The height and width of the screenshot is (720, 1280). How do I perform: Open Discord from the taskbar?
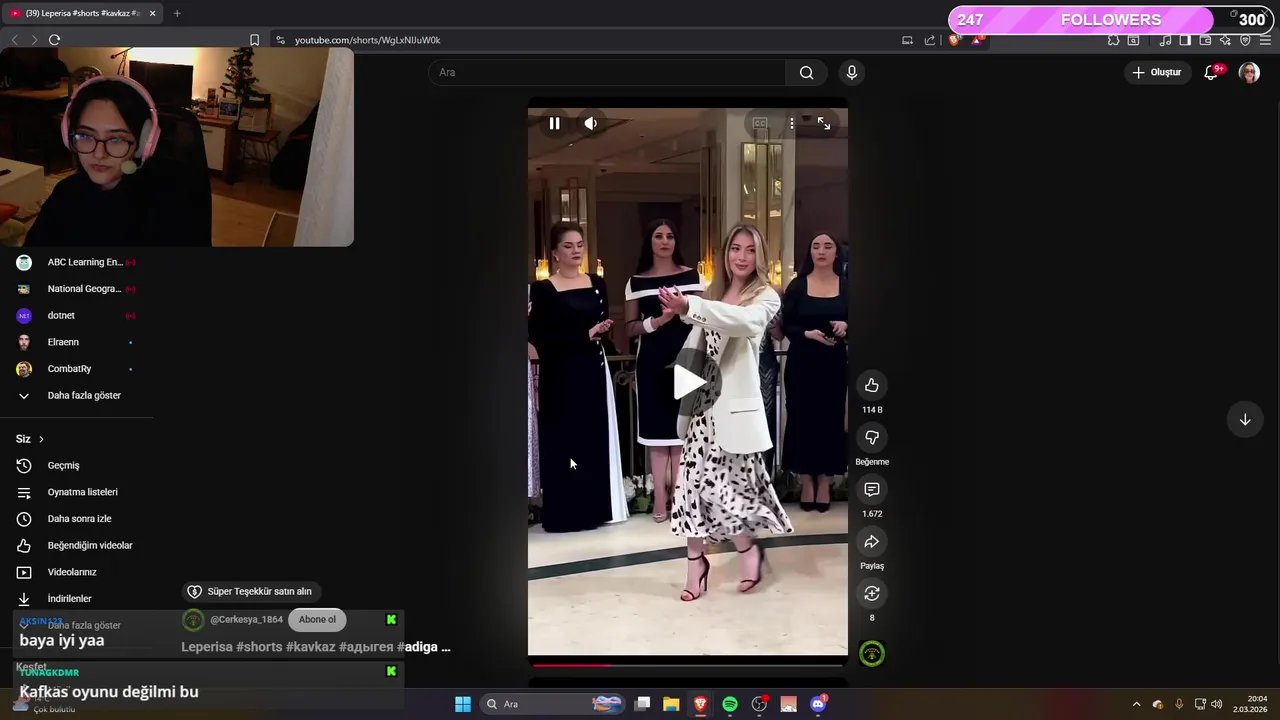(x=818, y=704)
